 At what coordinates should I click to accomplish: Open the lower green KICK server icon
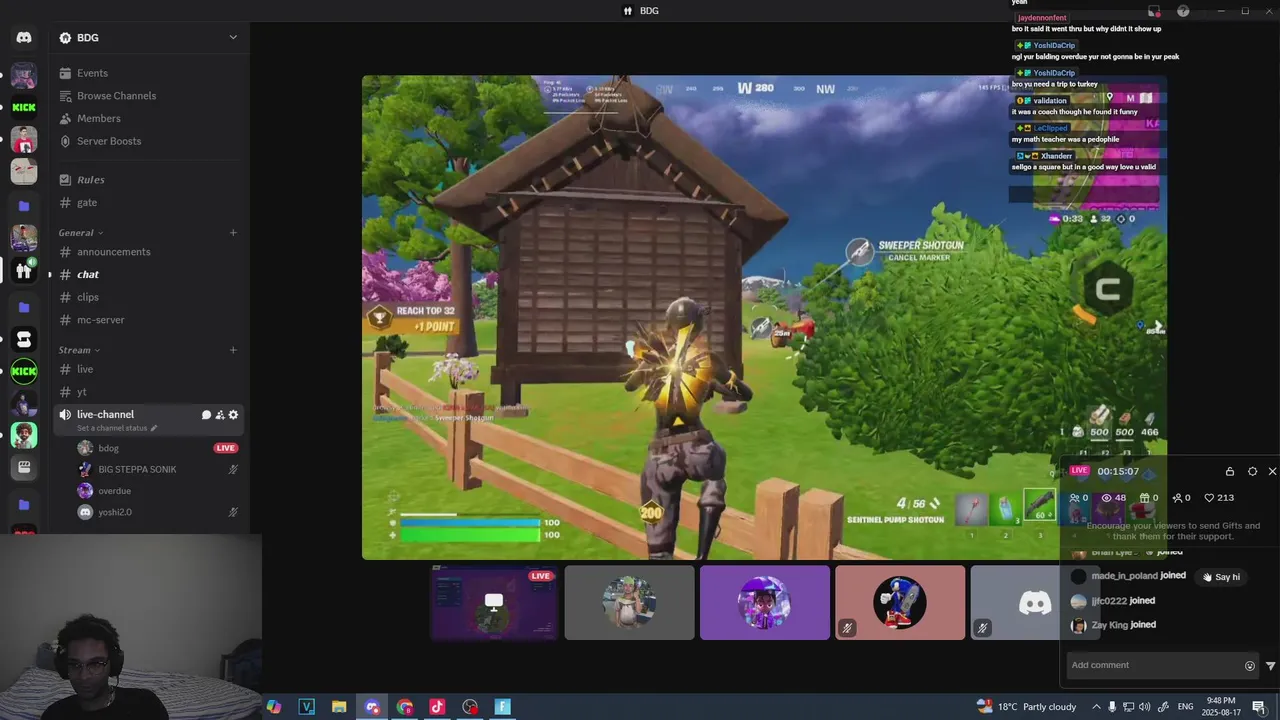(x=24, y=371)
